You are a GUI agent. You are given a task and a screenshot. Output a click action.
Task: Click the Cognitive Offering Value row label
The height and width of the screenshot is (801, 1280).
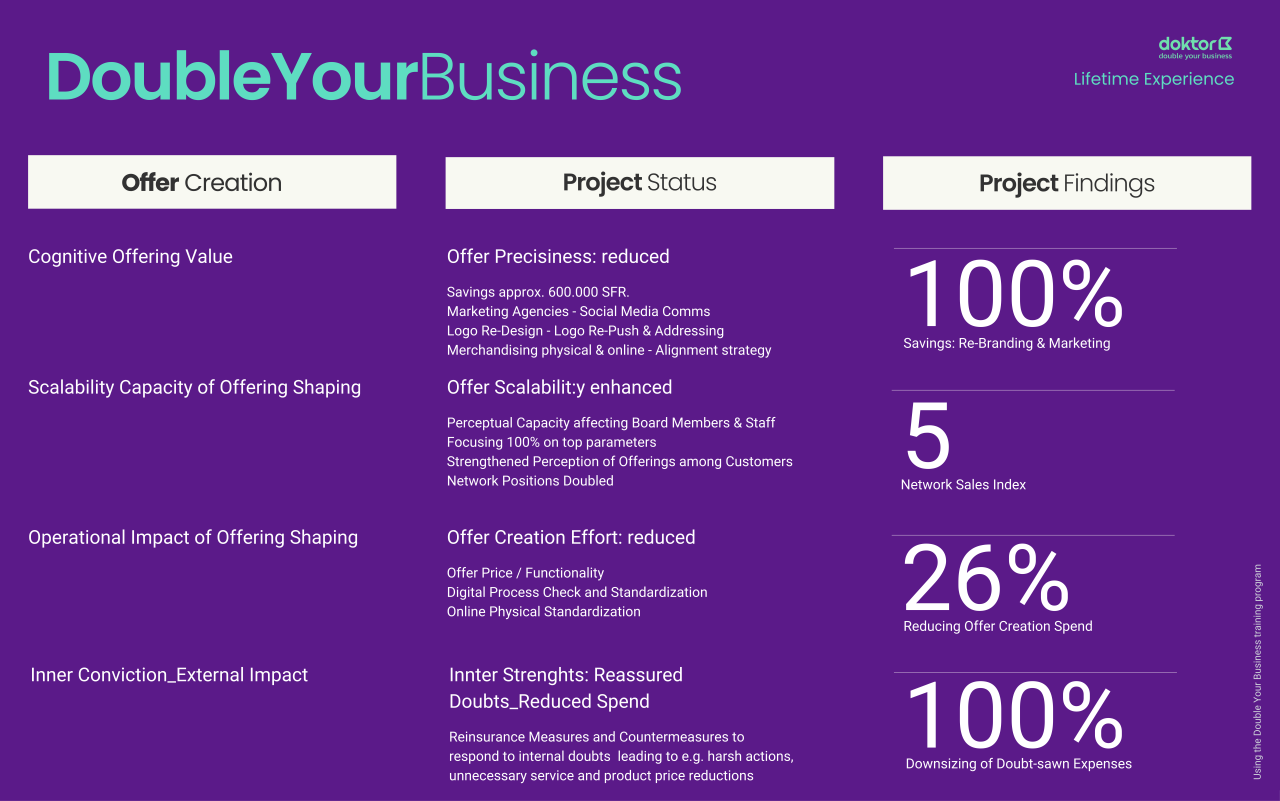coord(130,257)
